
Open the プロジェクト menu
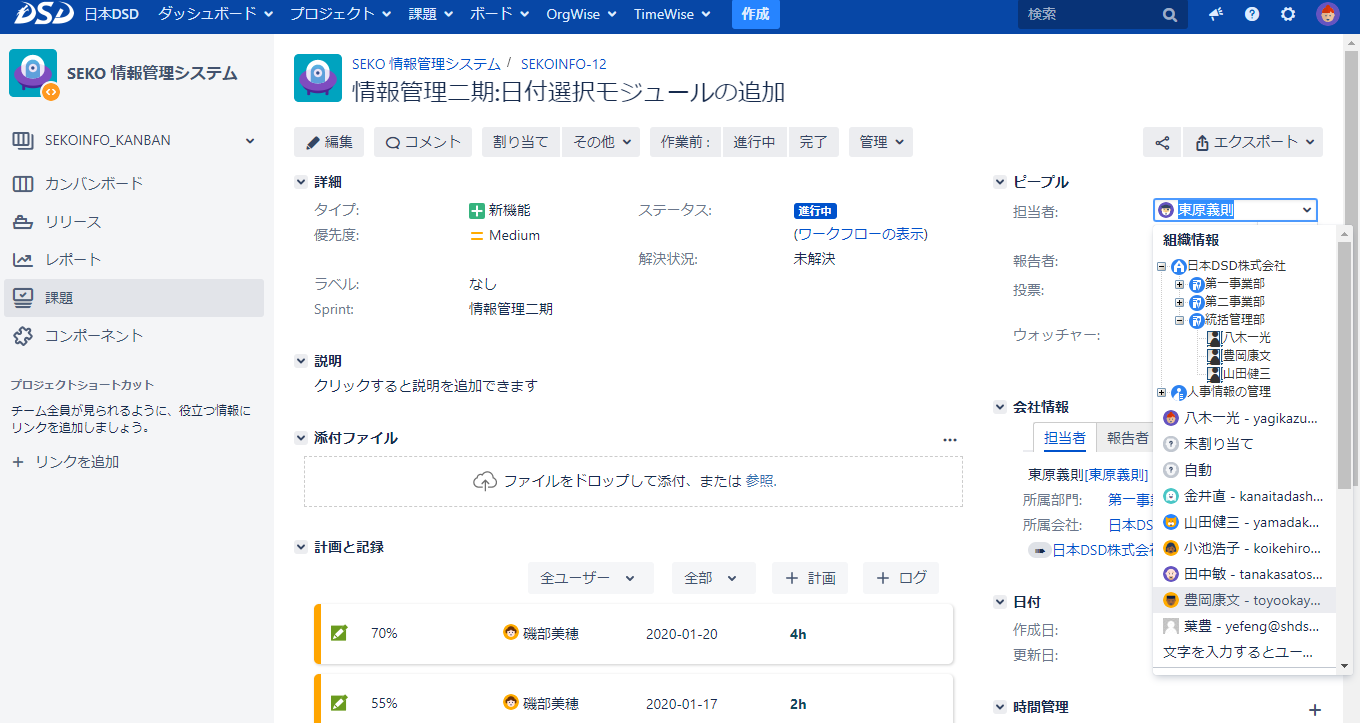[x=340, y=15]
